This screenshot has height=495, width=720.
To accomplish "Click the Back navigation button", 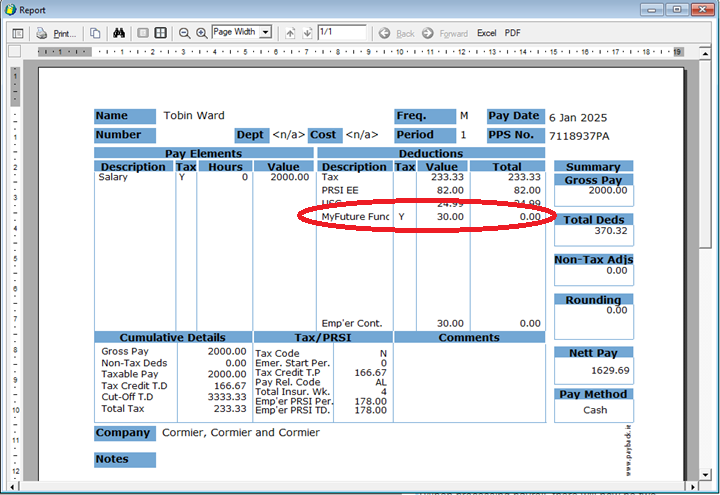I will pyautogui.click(x=397, y=33).
